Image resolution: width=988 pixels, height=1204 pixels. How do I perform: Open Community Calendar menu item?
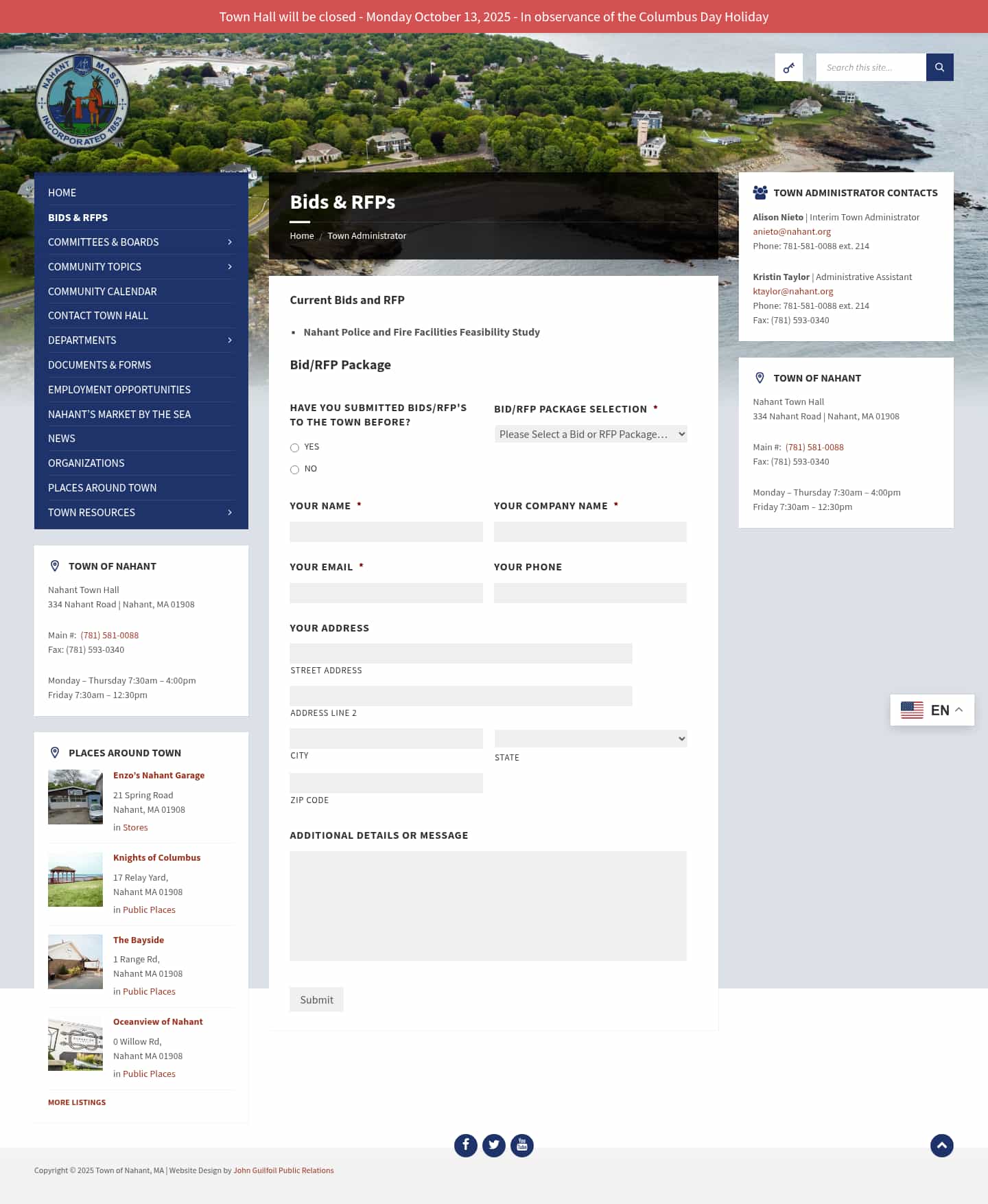pos(102,292)
